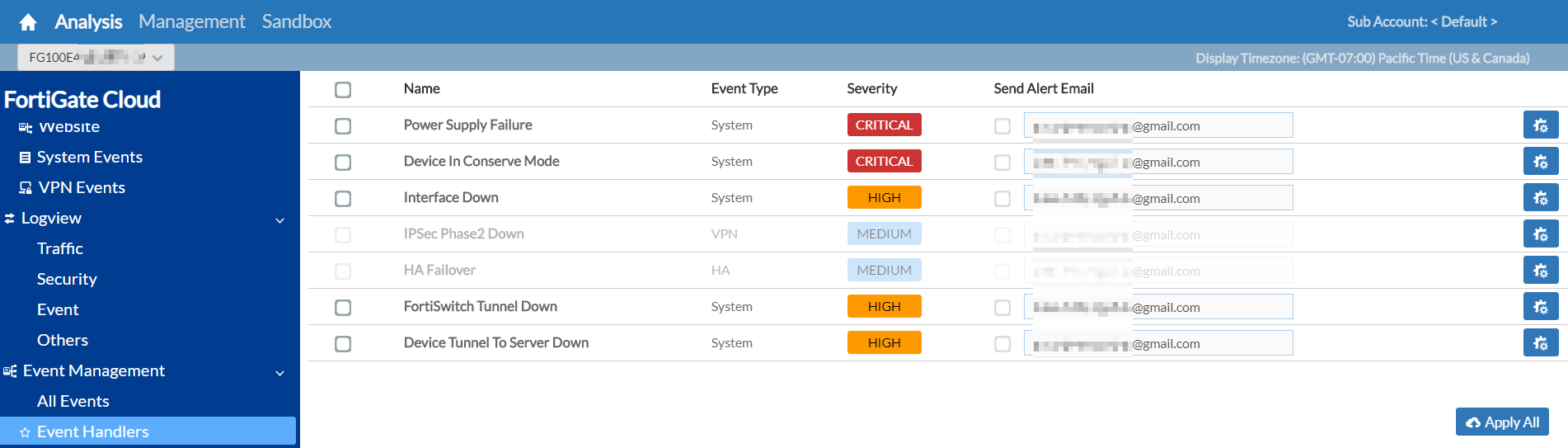The image size is (1568, 448).
Task: Select the Device In Conserve Mode checkbox
Action: tap(343, 162)
